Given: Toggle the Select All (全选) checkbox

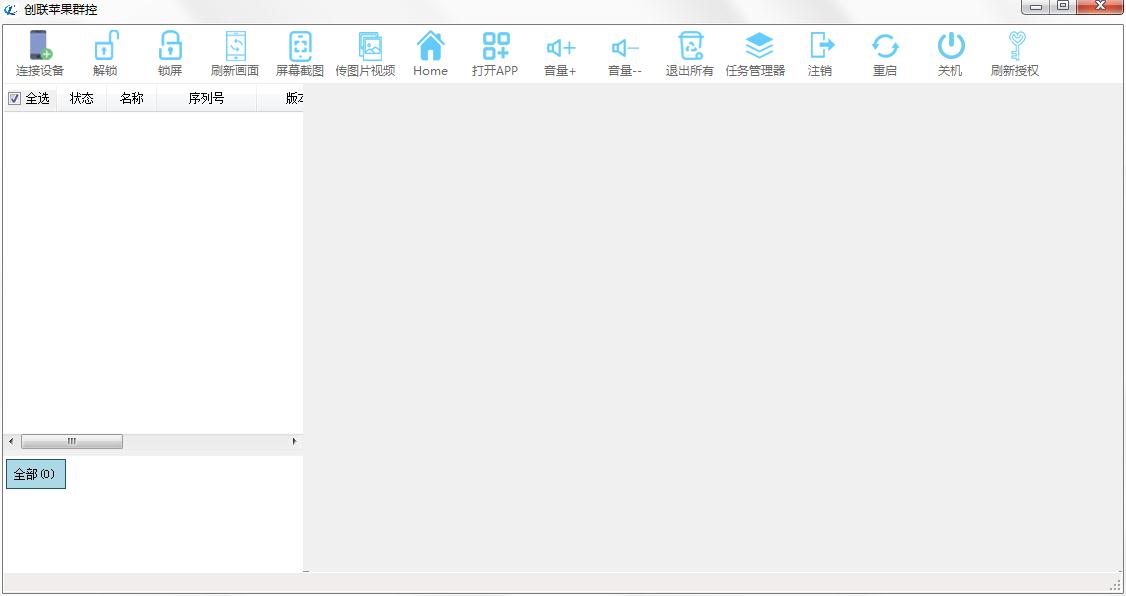Looking at the screenshot, I should pos(14,99).
